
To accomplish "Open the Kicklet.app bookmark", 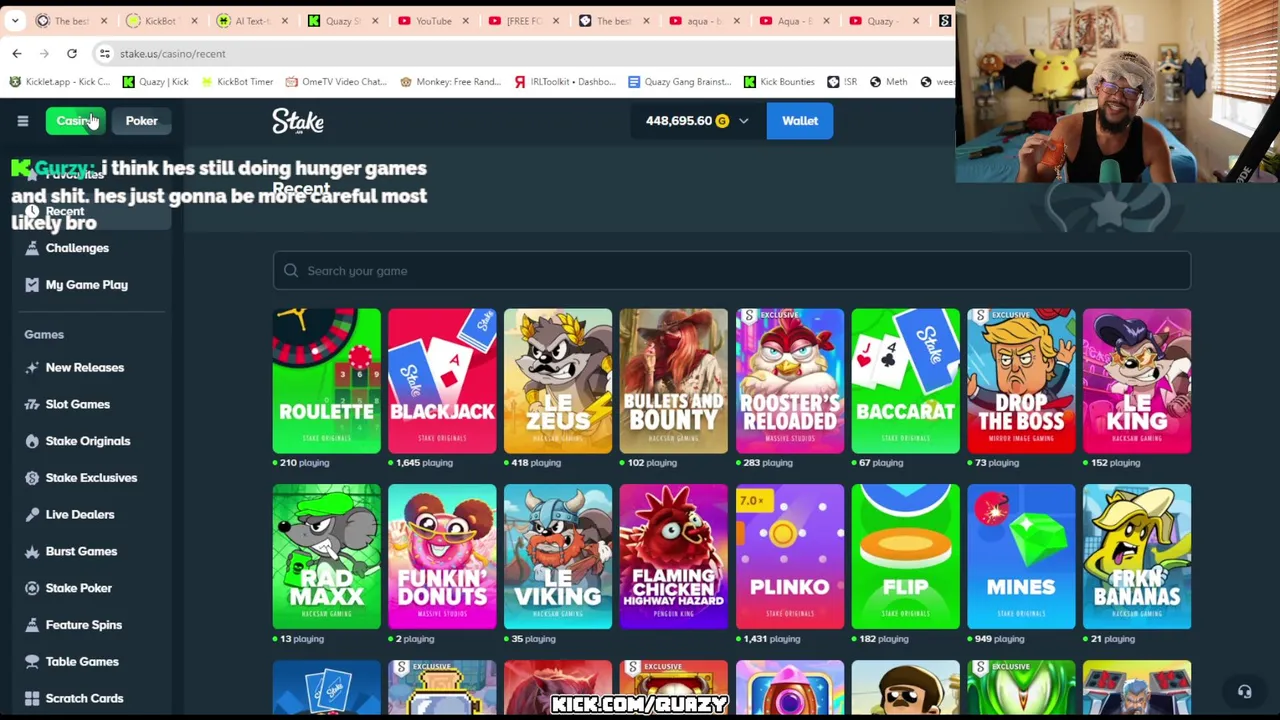I will point(60,82).
